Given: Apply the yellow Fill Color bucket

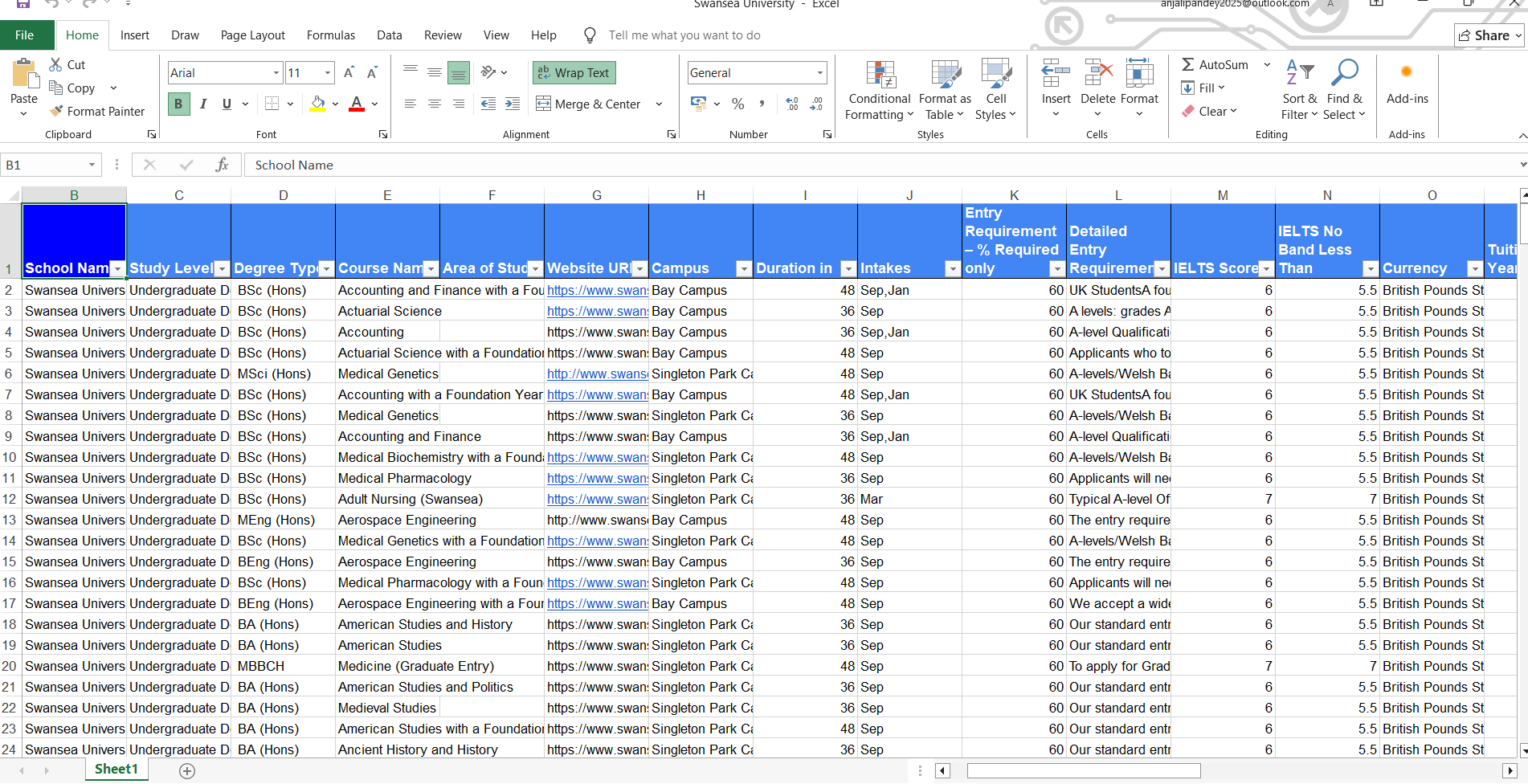Looking at the screenshot, I should (318, 104).
